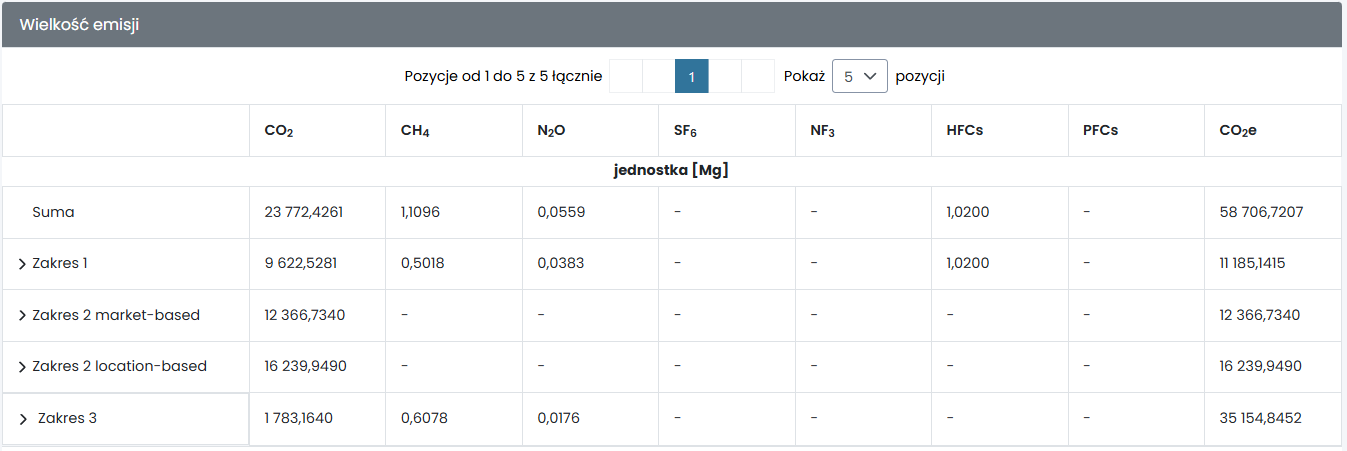Image resolution: width=1347 pixels, height=451 pixels.
Task: Go to first page using leftmost pagination button
Action: coord(626,76)
